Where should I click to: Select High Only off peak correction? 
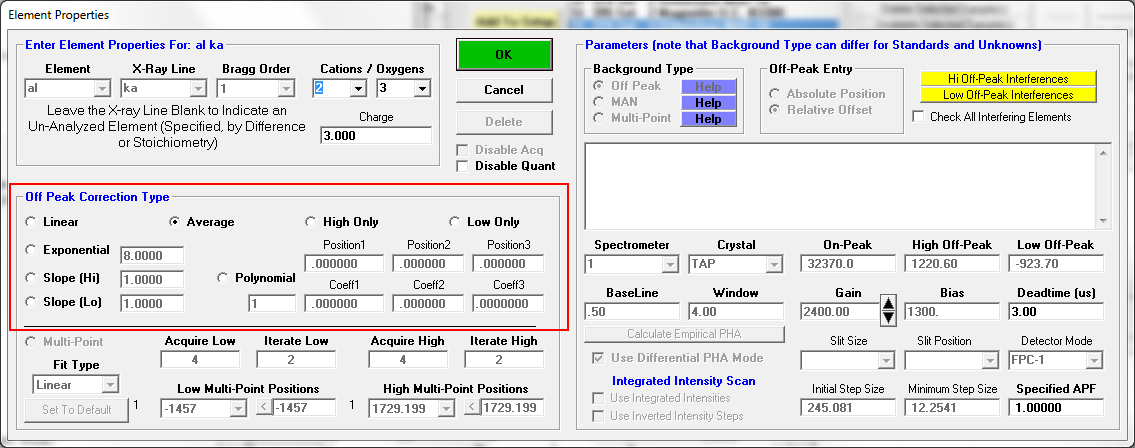click(x=311, y=222)
